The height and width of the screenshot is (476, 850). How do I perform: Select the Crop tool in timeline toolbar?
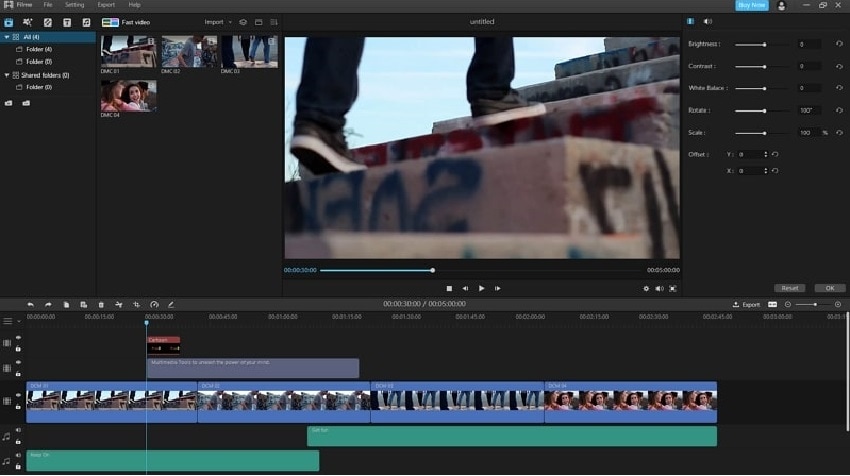pos(137,305)
